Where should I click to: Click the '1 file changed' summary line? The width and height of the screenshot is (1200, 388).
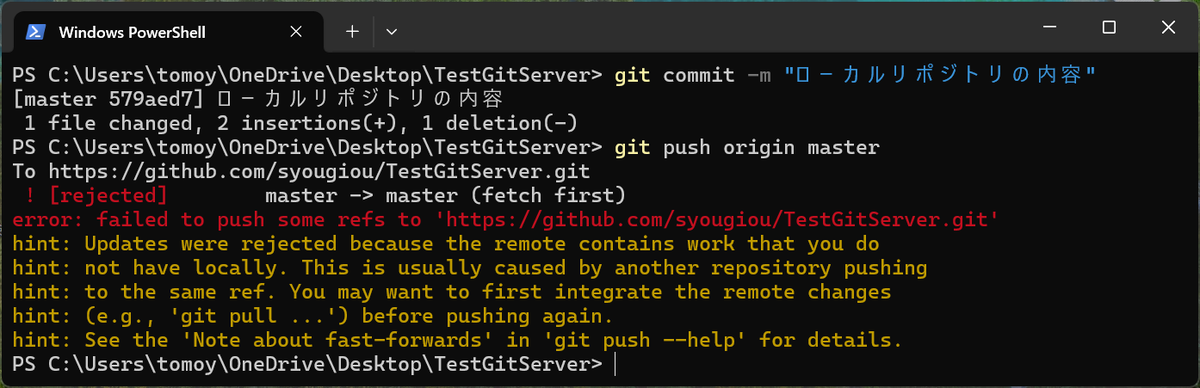tap(301, 123)
